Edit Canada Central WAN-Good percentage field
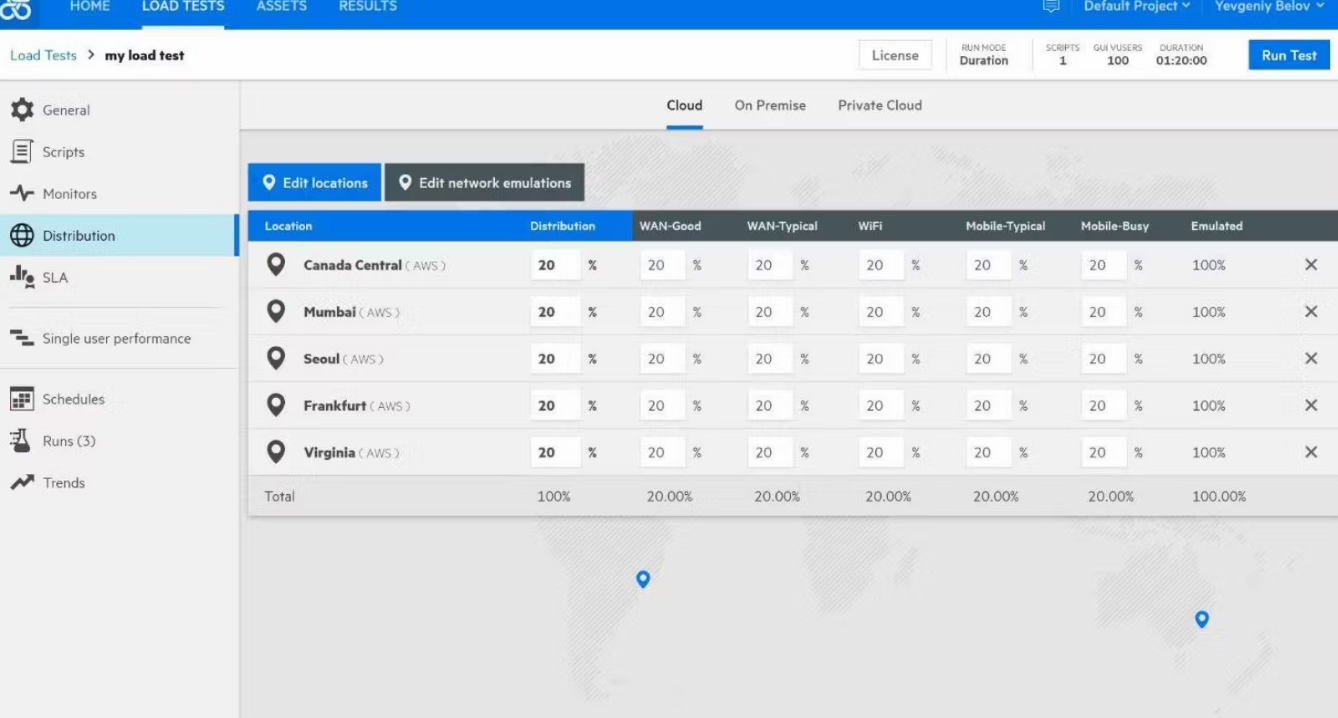 tap(663, 265)
